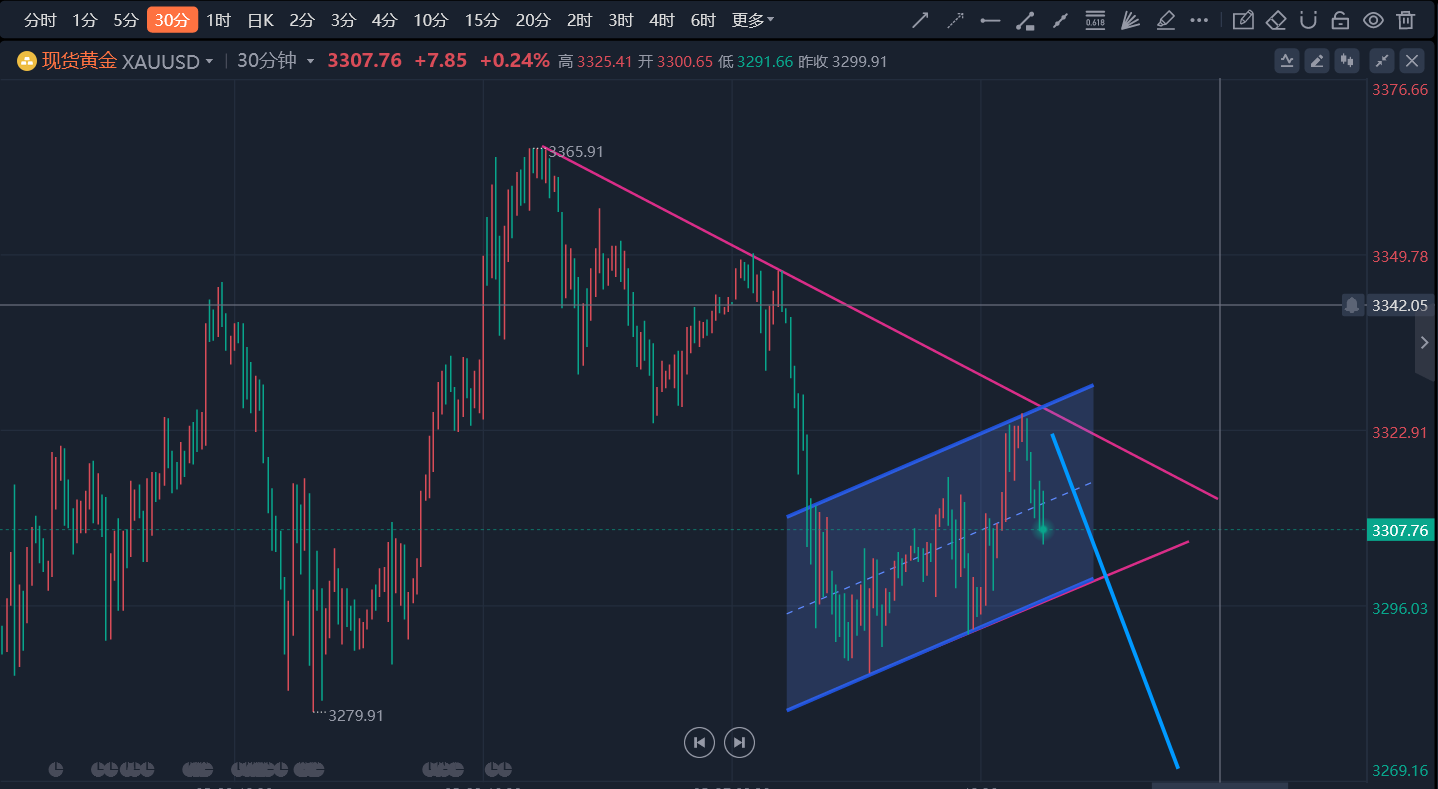Switch to 6时 timeframe
This screenshot has height=789, width=1438.
[703, 20]
